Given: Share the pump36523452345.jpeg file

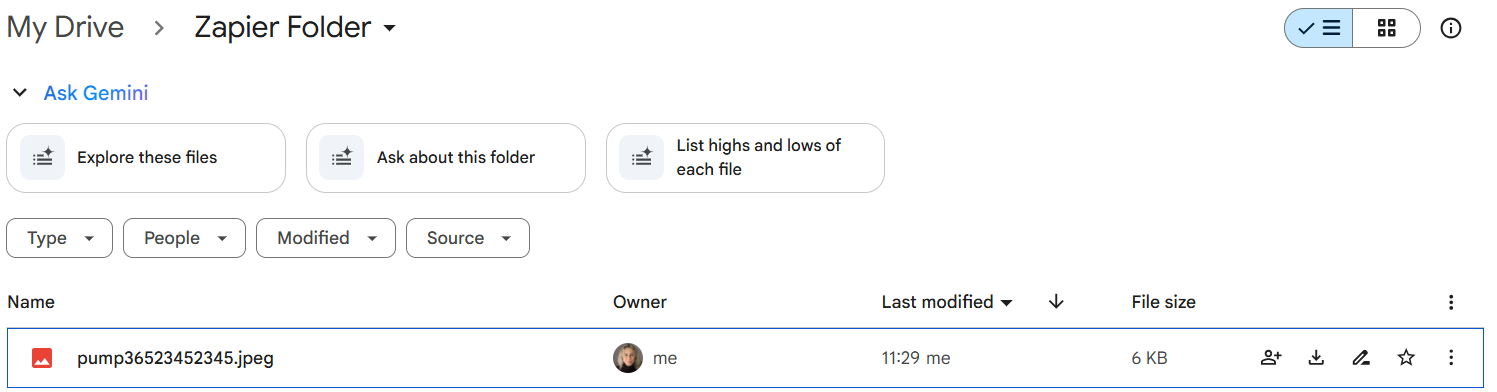Looking at the screenshot, I should click(x=1271, y=358).
